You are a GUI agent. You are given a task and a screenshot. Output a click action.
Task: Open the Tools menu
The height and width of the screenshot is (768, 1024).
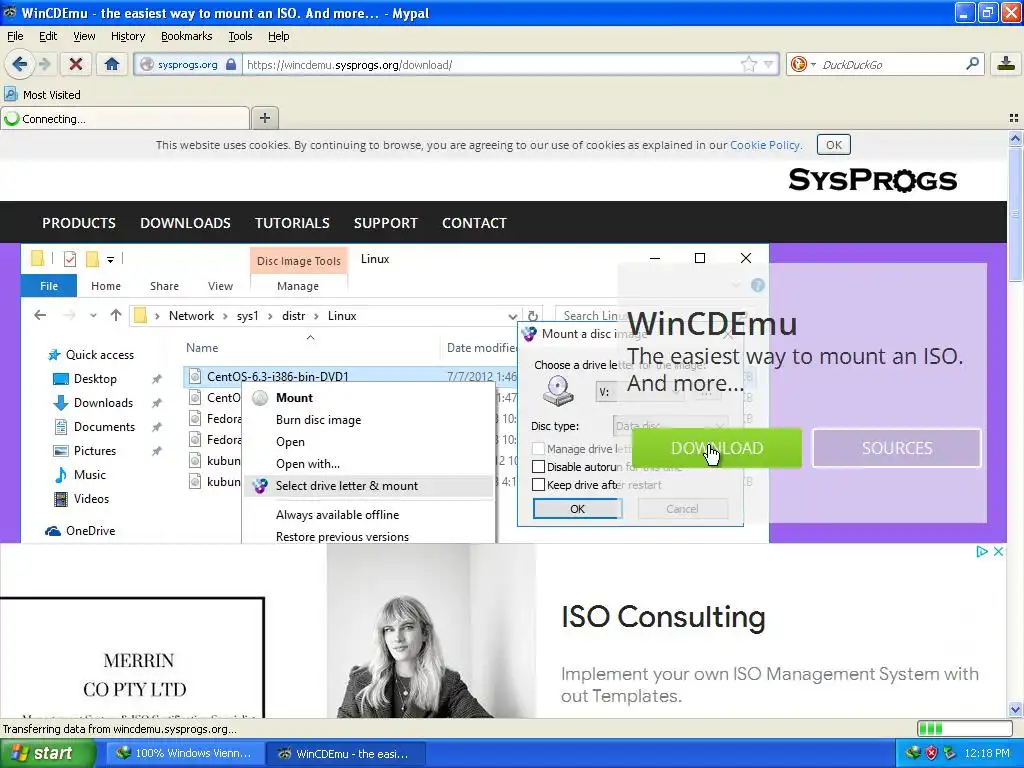pyautogui.click(x=240, y=36)
